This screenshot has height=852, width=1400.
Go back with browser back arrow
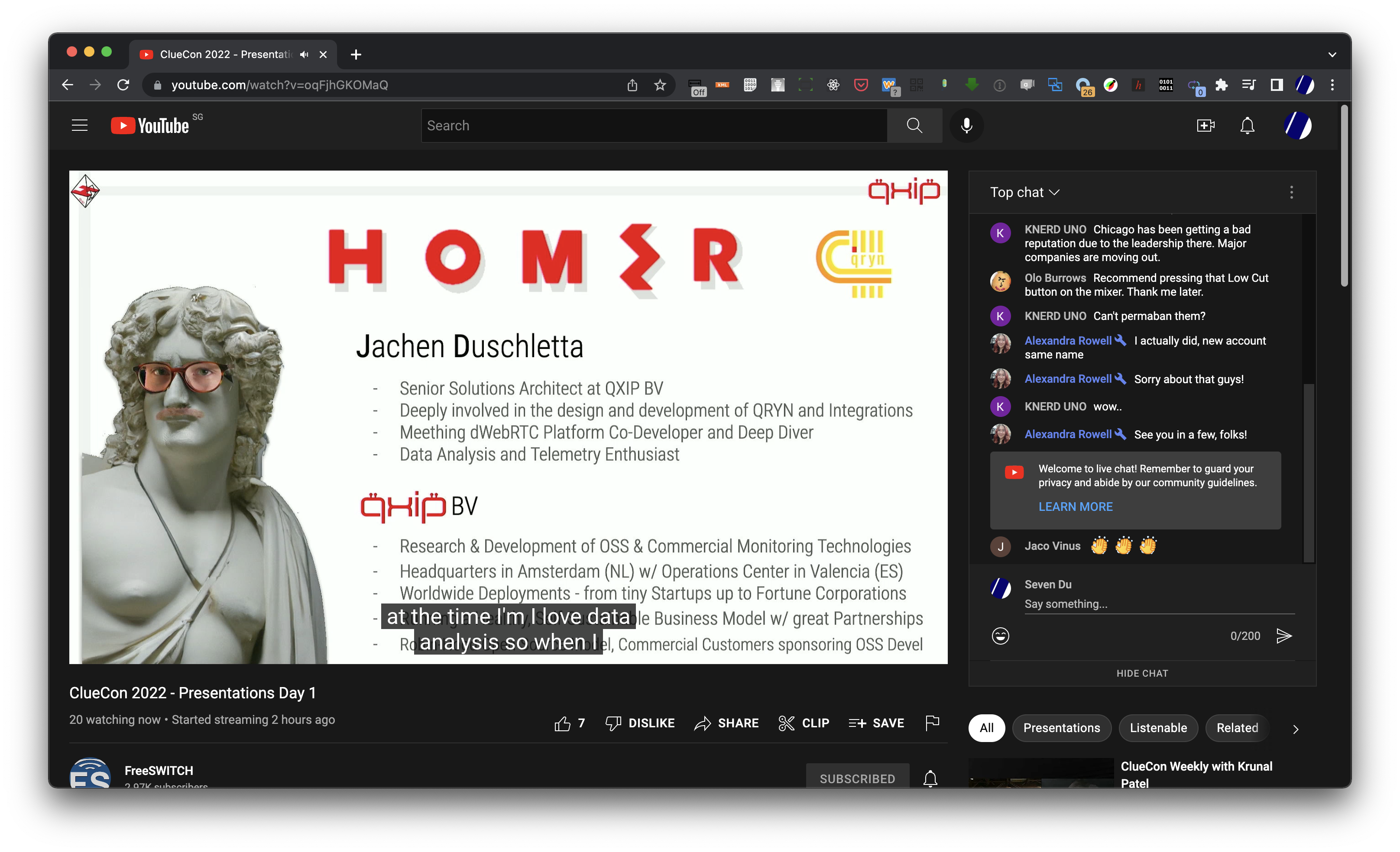(x=67, y=84)
